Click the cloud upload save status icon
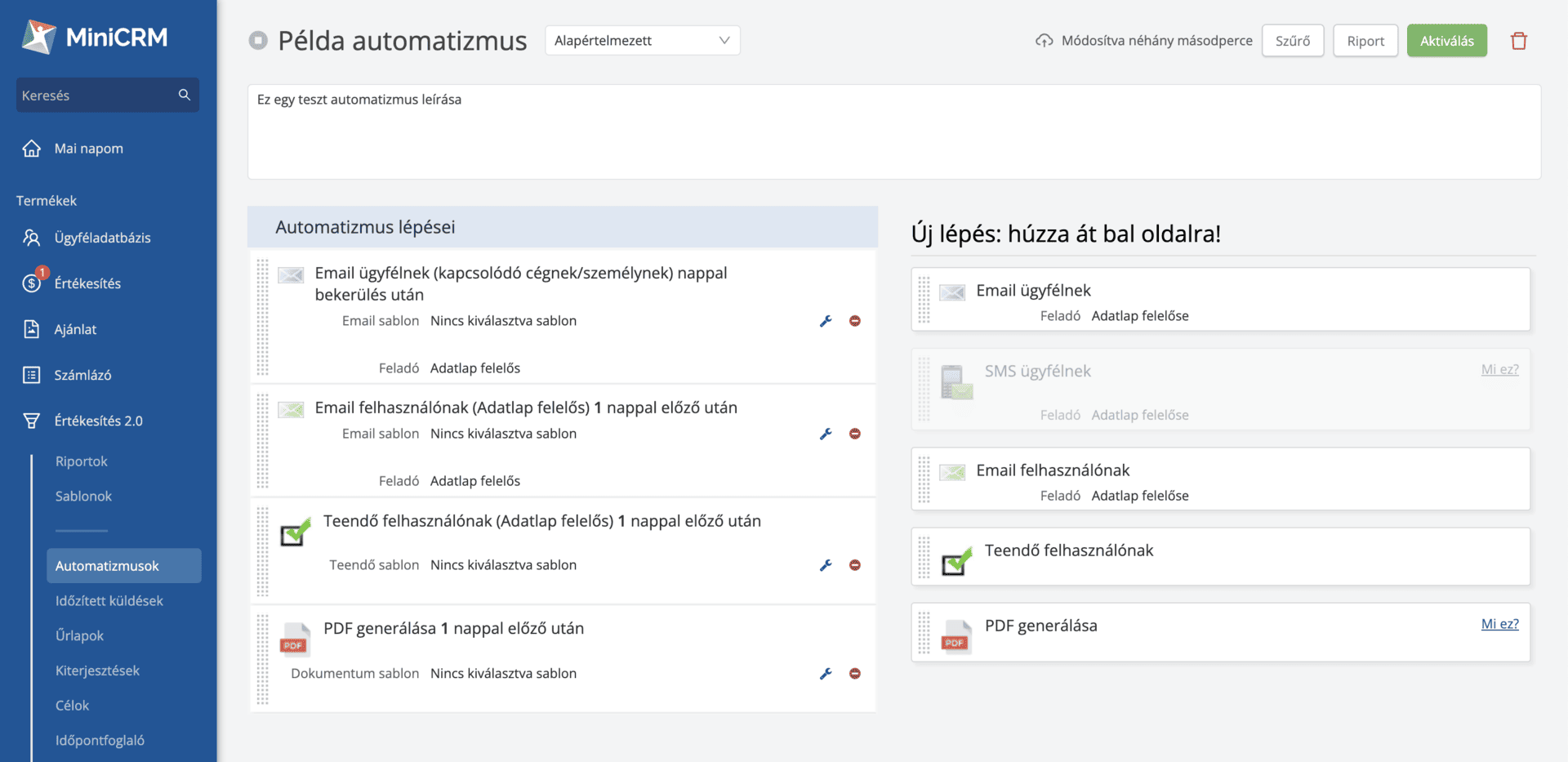 click(x=1044, y=41)
